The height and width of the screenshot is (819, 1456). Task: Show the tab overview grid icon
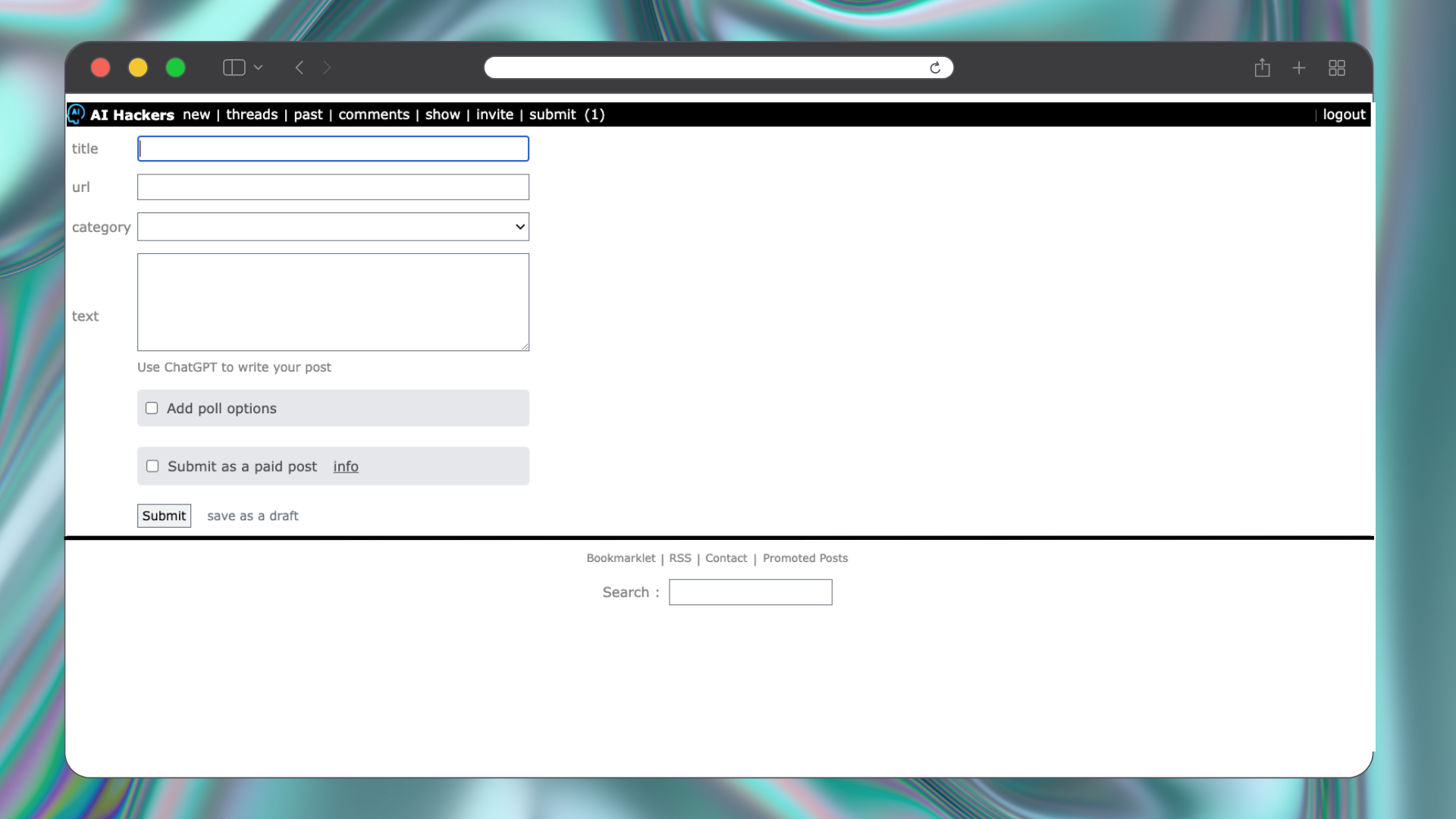click(1337, 67)
